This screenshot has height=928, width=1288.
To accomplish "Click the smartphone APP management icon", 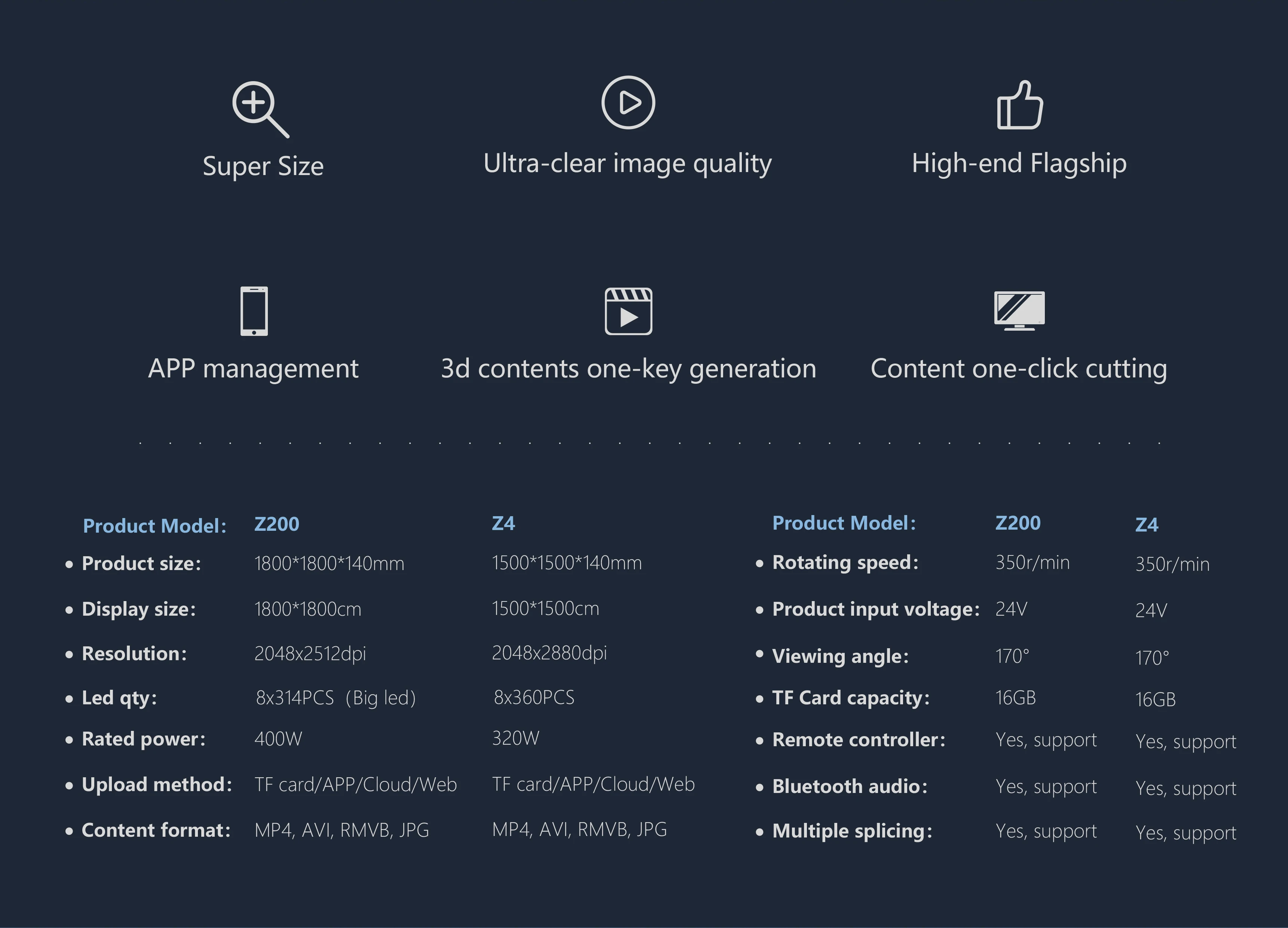I will coord(254,311).
